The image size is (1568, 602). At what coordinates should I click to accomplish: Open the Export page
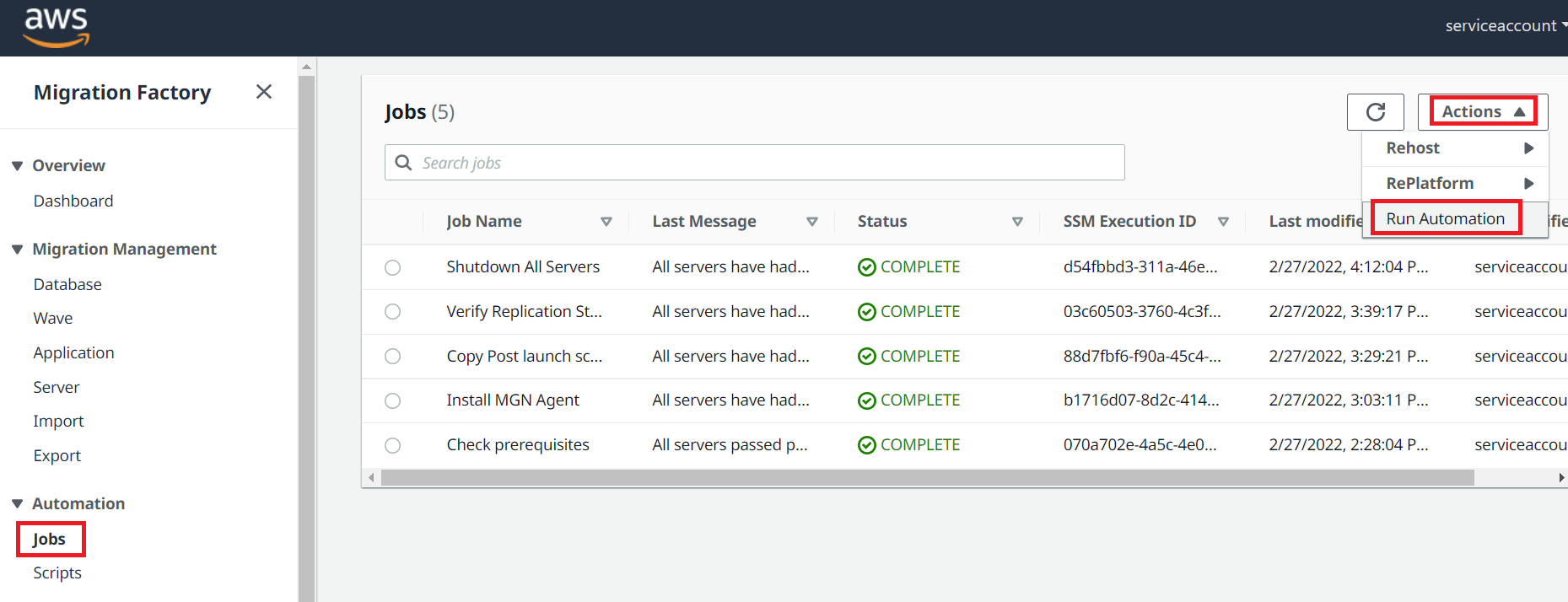tap(57, 455)
